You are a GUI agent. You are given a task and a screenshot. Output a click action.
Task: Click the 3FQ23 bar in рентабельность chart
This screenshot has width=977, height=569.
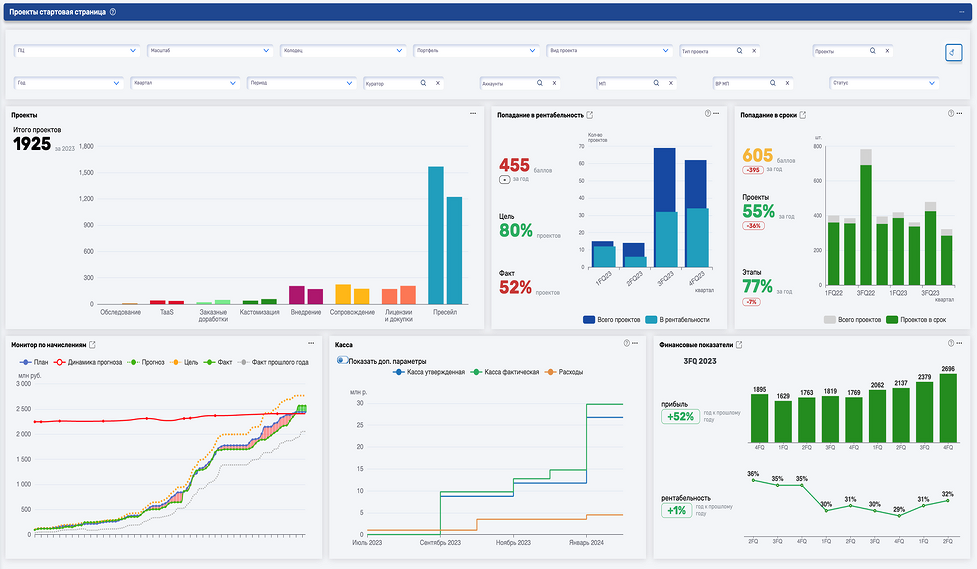(665, 208)
